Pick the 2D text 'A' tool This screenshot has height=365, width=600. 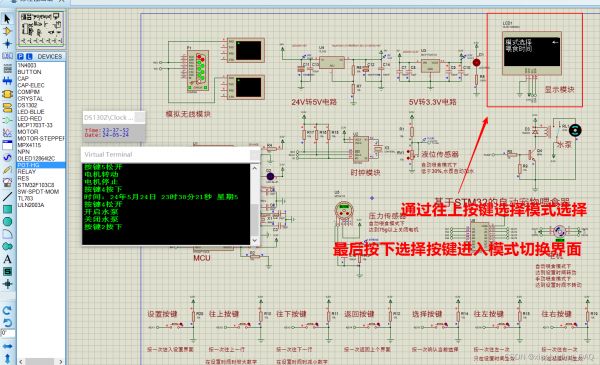7,259
